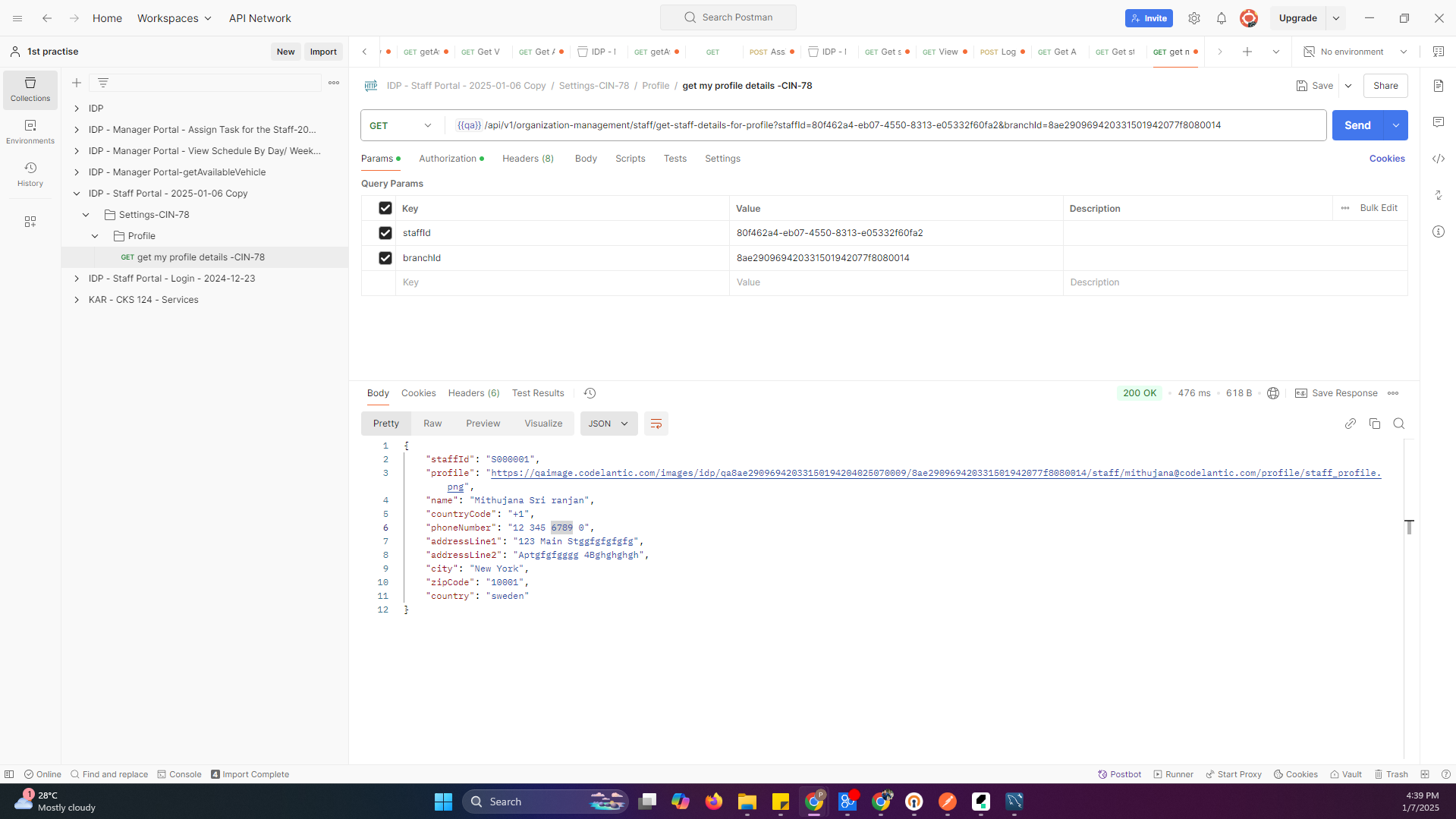Open the comments icon in right sidebar
Image resolution: width=1456 pixels, height=819 pixels.
tap(1439, 122)
